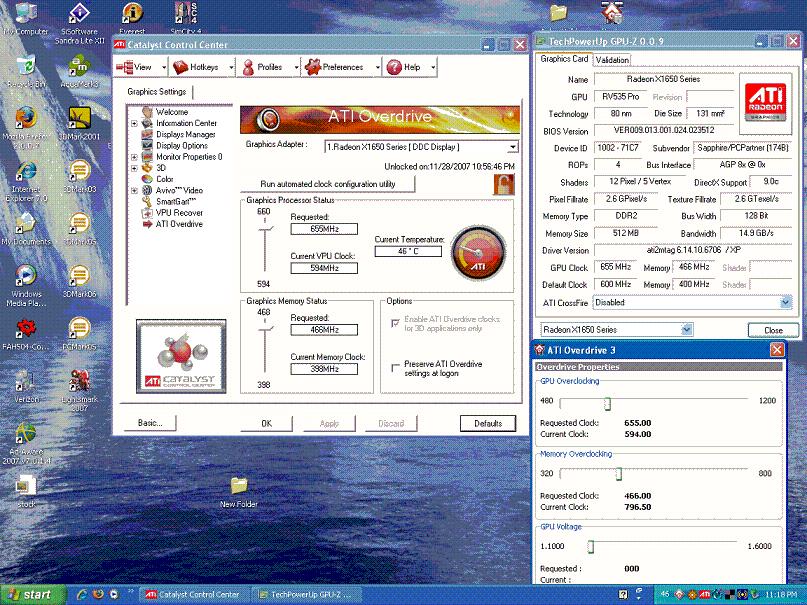The height and width of the screenshot is (605, 807).
Task: Select the FAH504 desktop shortcut
Action: click(26, 334)
